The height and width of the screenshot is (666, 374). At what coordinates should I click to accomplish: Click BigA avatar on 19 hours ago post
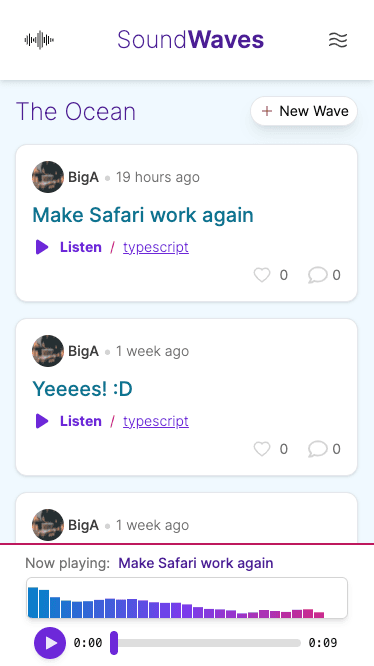pyautogui.click(x=48, y=177)
